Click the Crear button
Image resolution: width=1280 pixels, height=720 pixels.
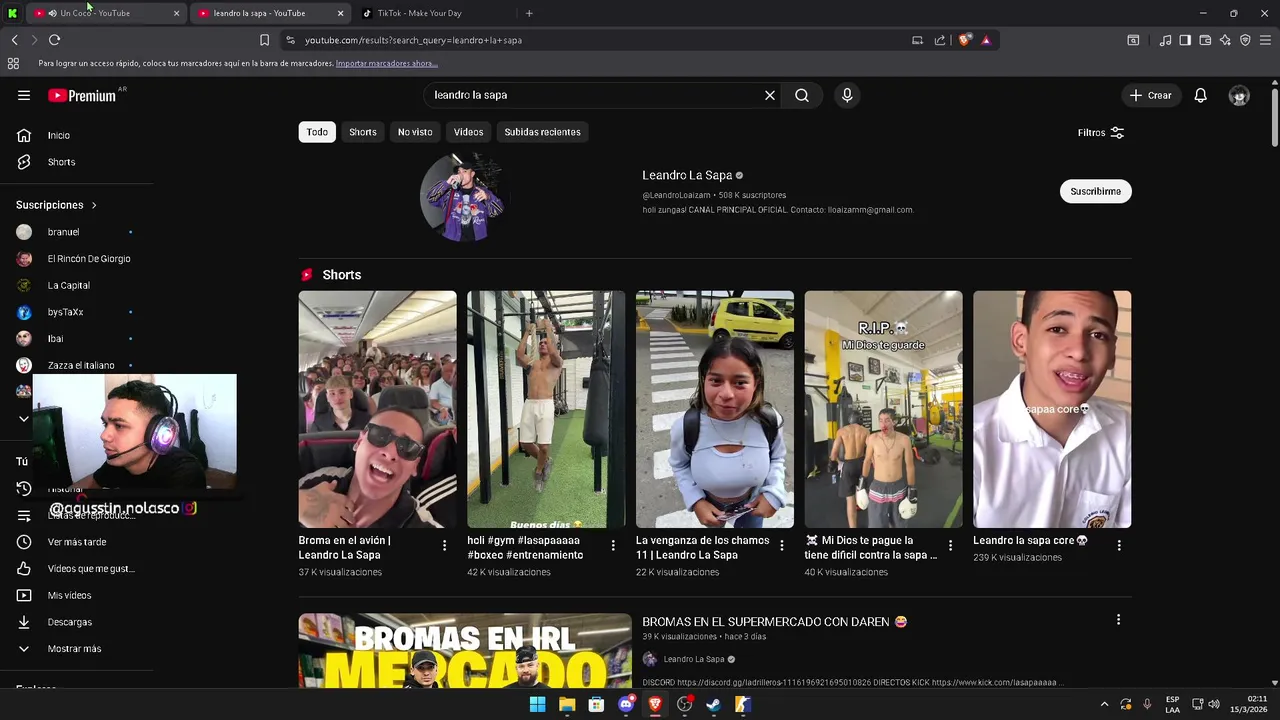tap(1151, 95)
